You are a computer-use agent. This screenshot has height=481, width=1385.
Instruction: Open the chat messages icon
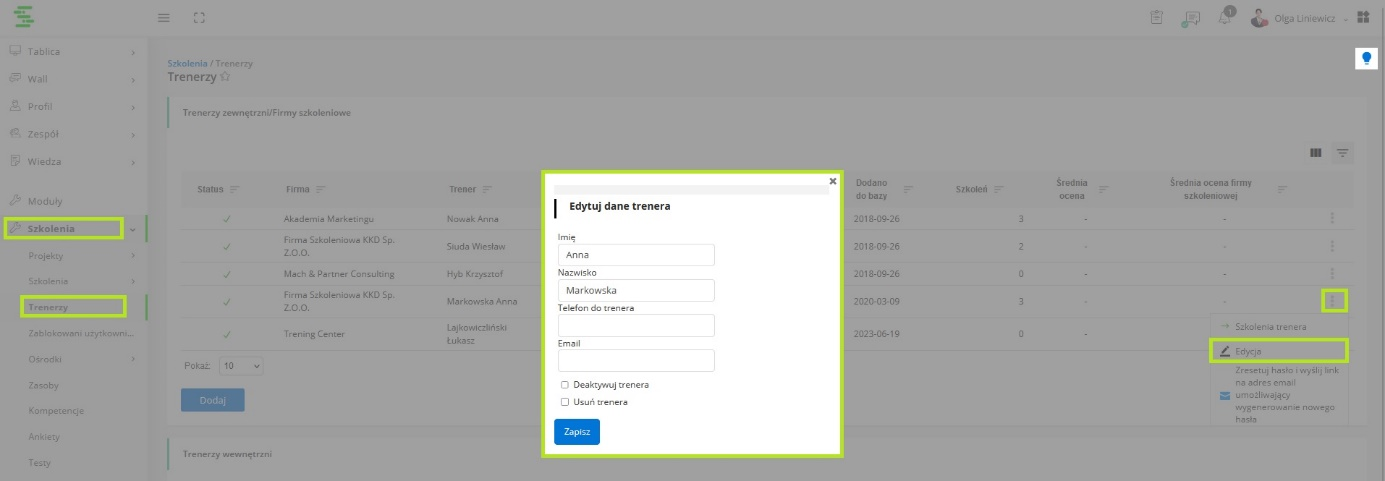1190,18
